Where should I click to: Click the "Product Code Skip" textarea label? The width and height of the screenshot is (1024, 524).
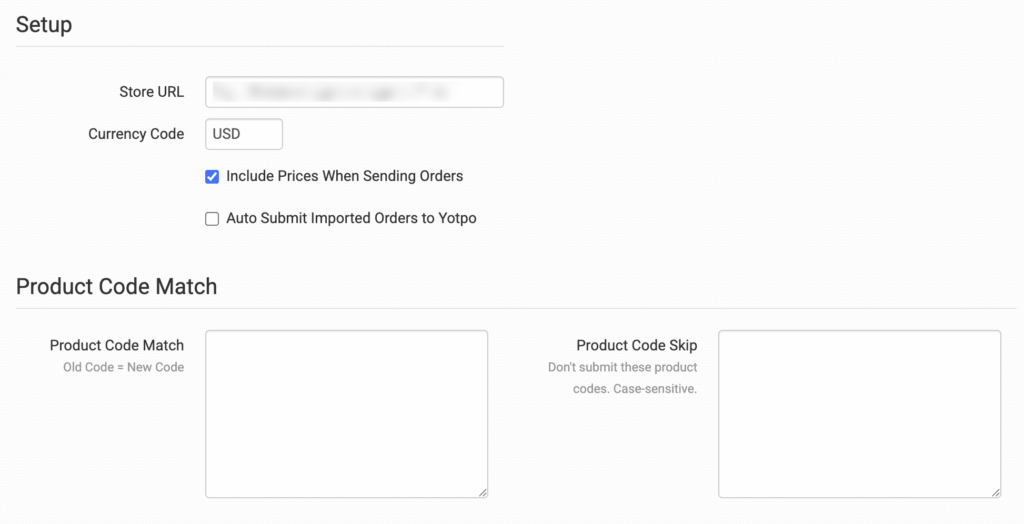[637, 346]
